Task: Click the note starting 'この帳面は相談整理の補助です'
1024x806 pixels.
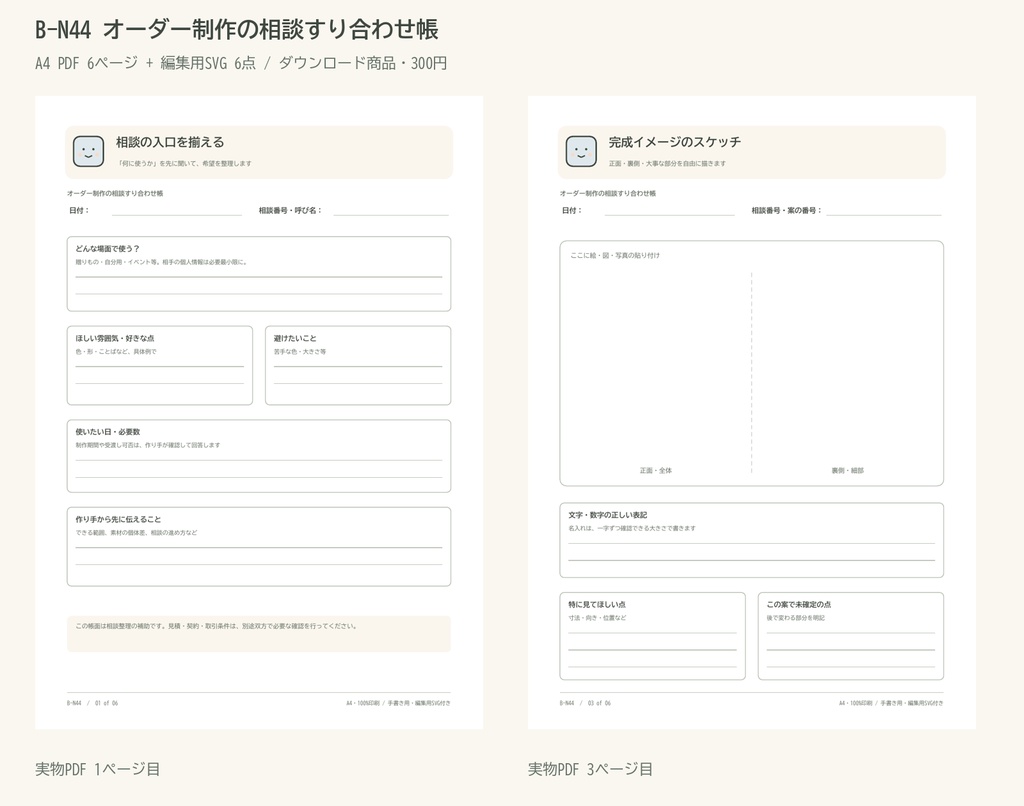Action: pyautogui.click(x=259, y=634)
